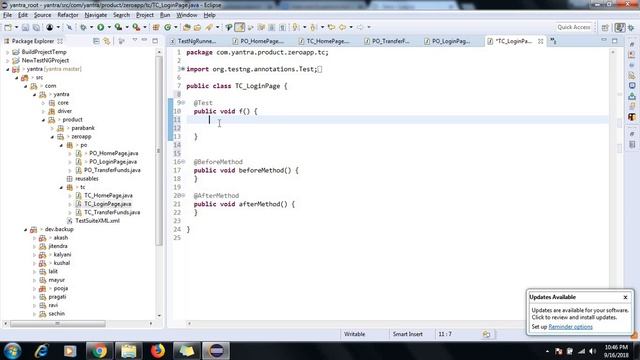The image size is (640, 360).
Task: Click the Package Explorer horizontal scrollbar
Action: pos(58,324)
